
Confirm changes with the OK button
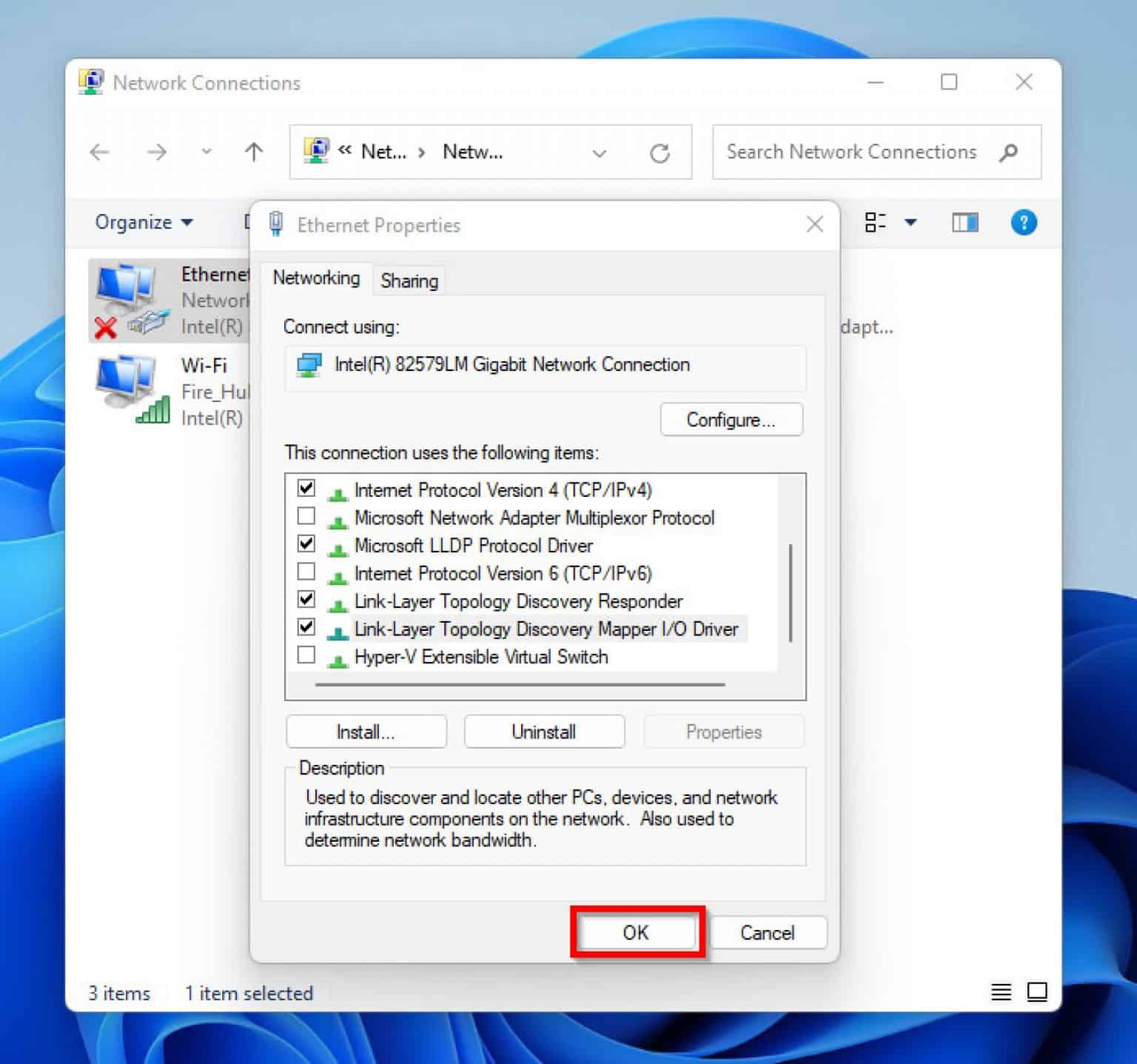635,932
